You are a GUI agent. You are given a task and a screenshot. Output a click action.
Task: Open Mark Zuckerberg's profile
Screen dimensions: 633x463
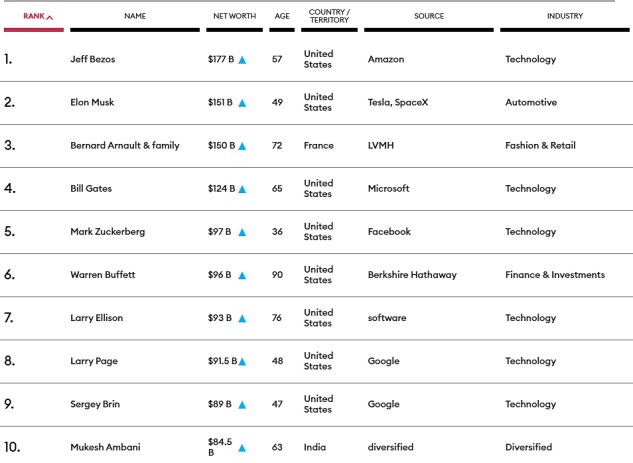[107, 232]
